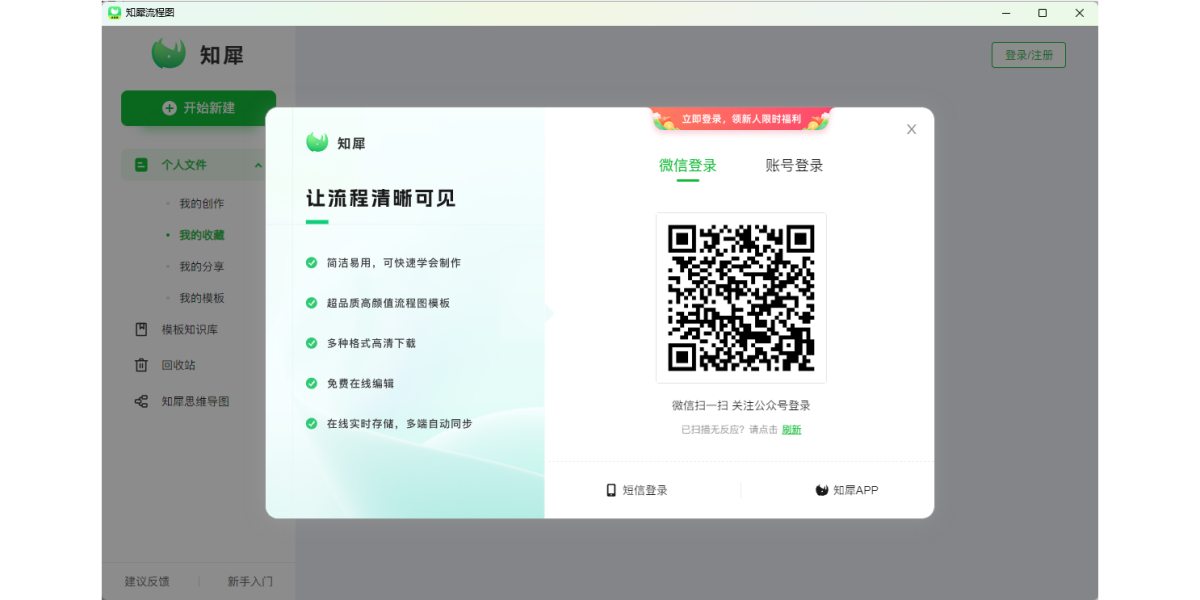Click the 知犀流程图 title bar app icon
The width and height of the screenshot is (1200, 600).
(x=115, y=13)
